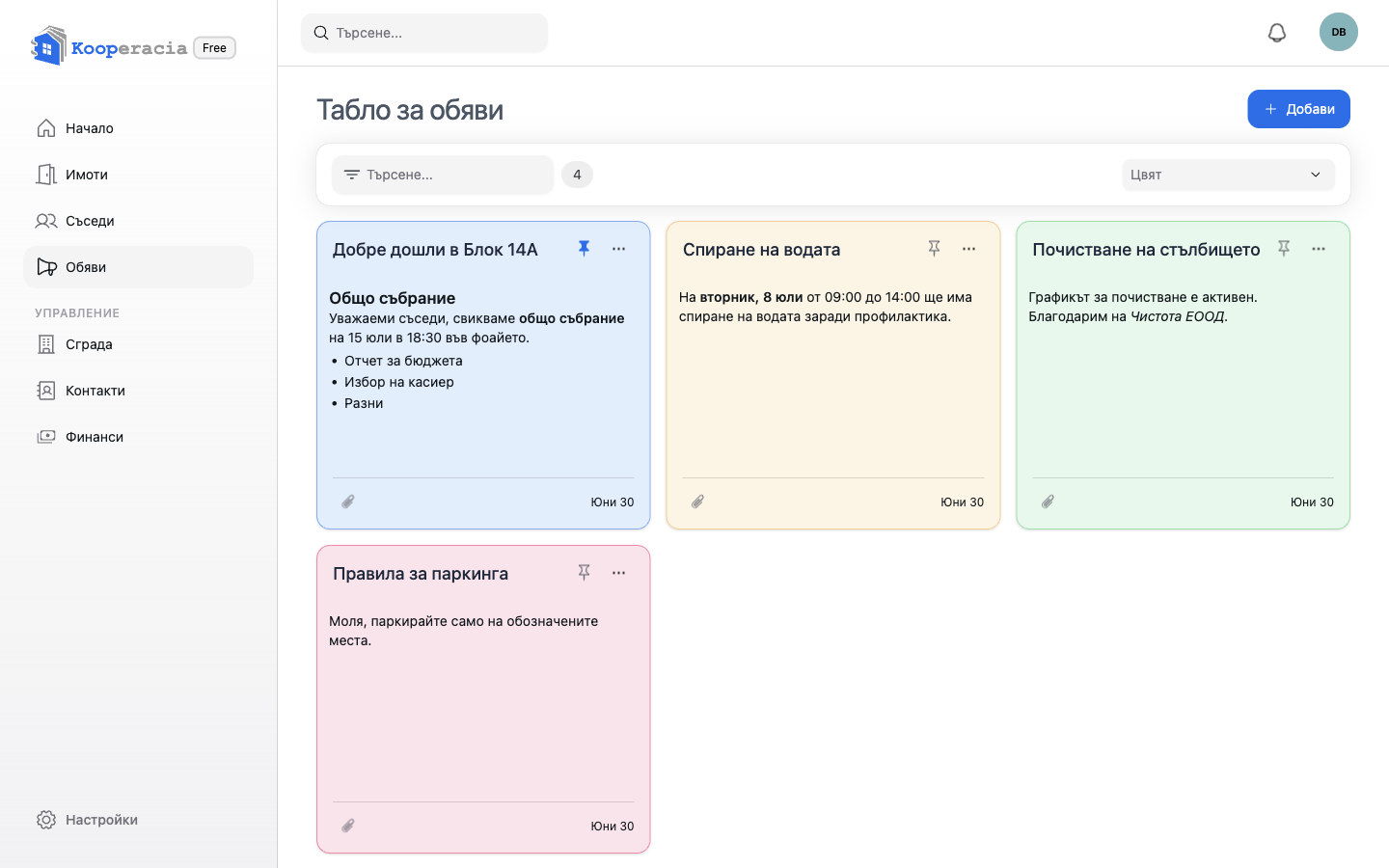Open the 'Почистване на стълбището' note title
The width and height of the screenshot is (1389, 868).
1146,250
